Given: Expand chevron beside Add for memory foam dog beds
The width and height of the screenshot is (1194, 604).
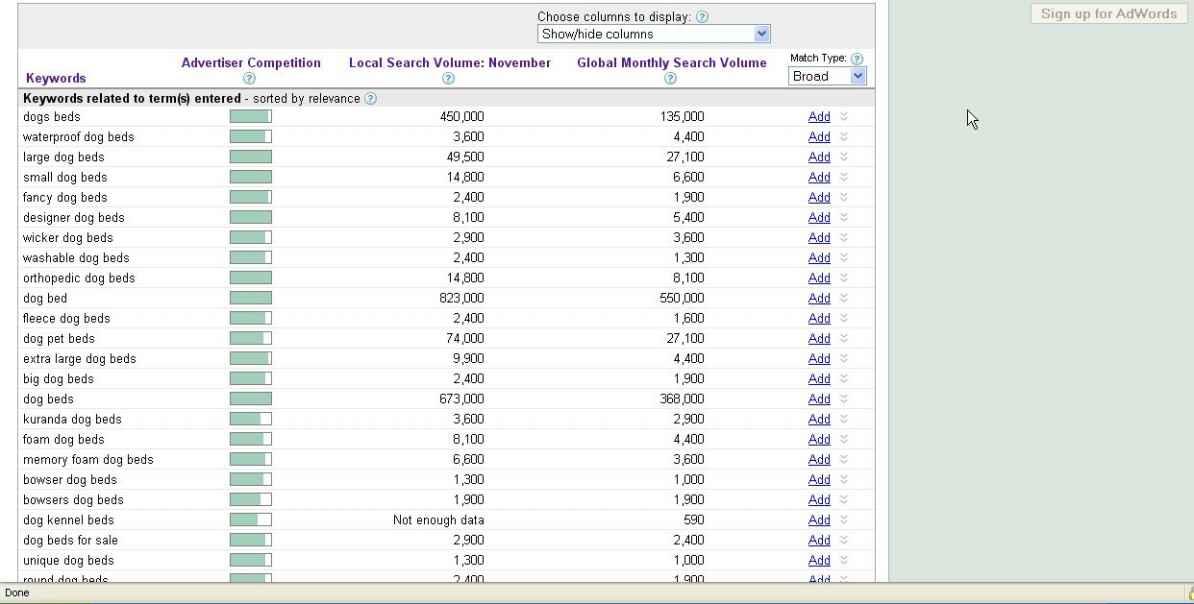Looking at the screenshot, I should click(843, 460).
